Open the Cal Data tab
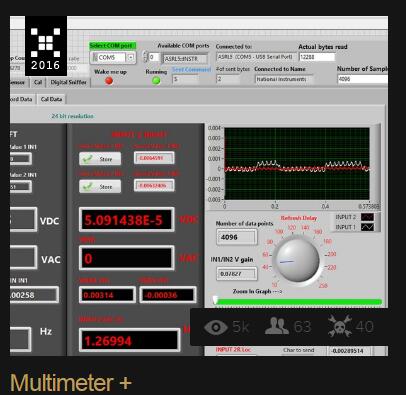 51,99
